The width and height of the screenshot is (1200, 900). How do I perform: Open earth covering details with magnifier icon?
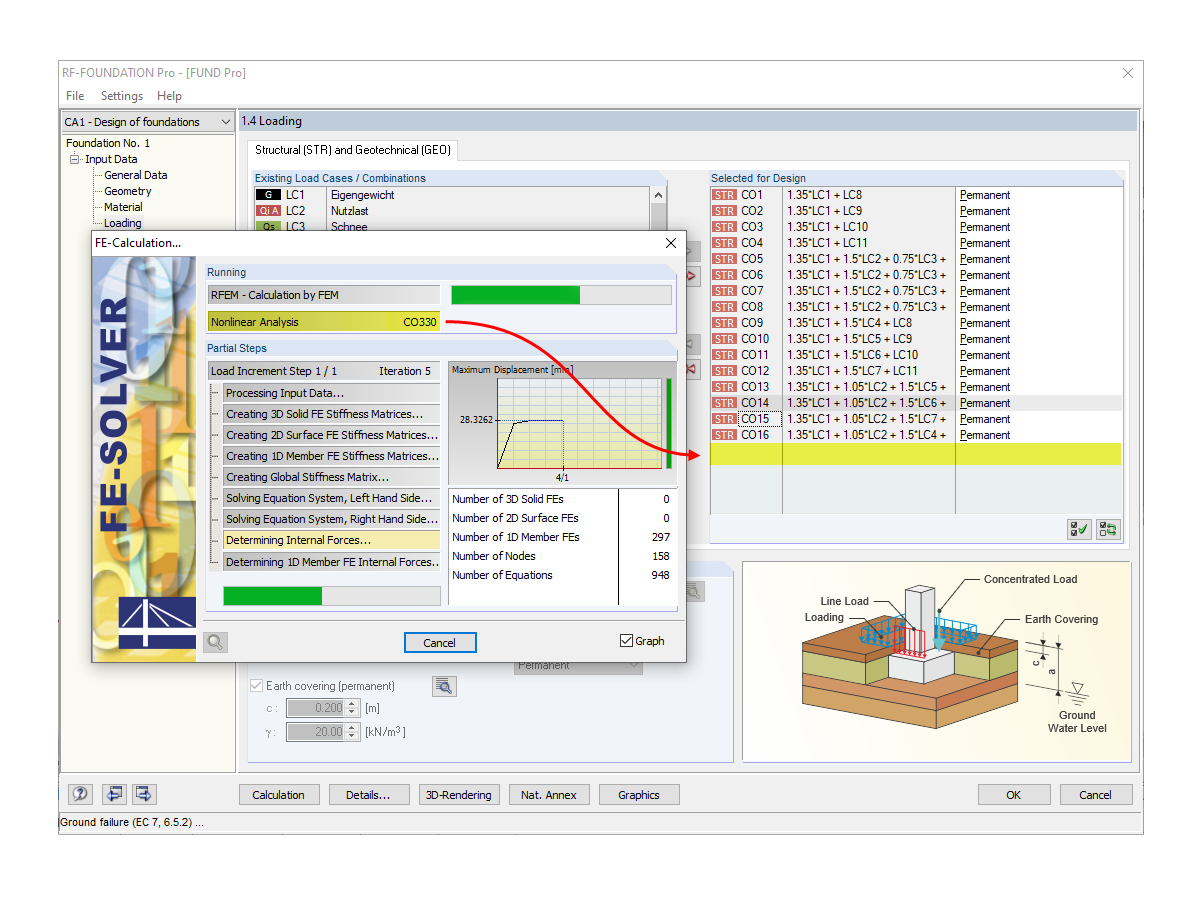444,686
